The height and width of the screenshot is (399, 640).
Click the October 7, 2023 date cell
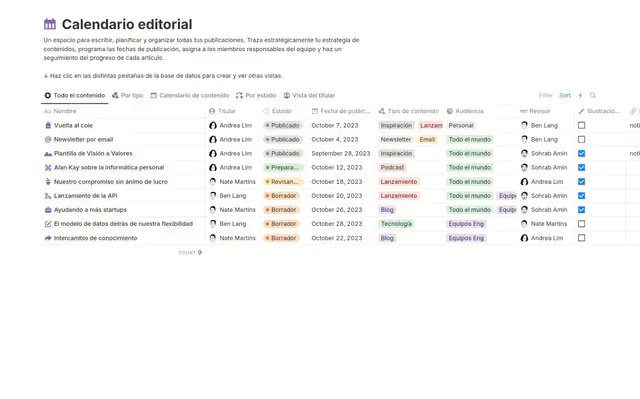(335, 125)
